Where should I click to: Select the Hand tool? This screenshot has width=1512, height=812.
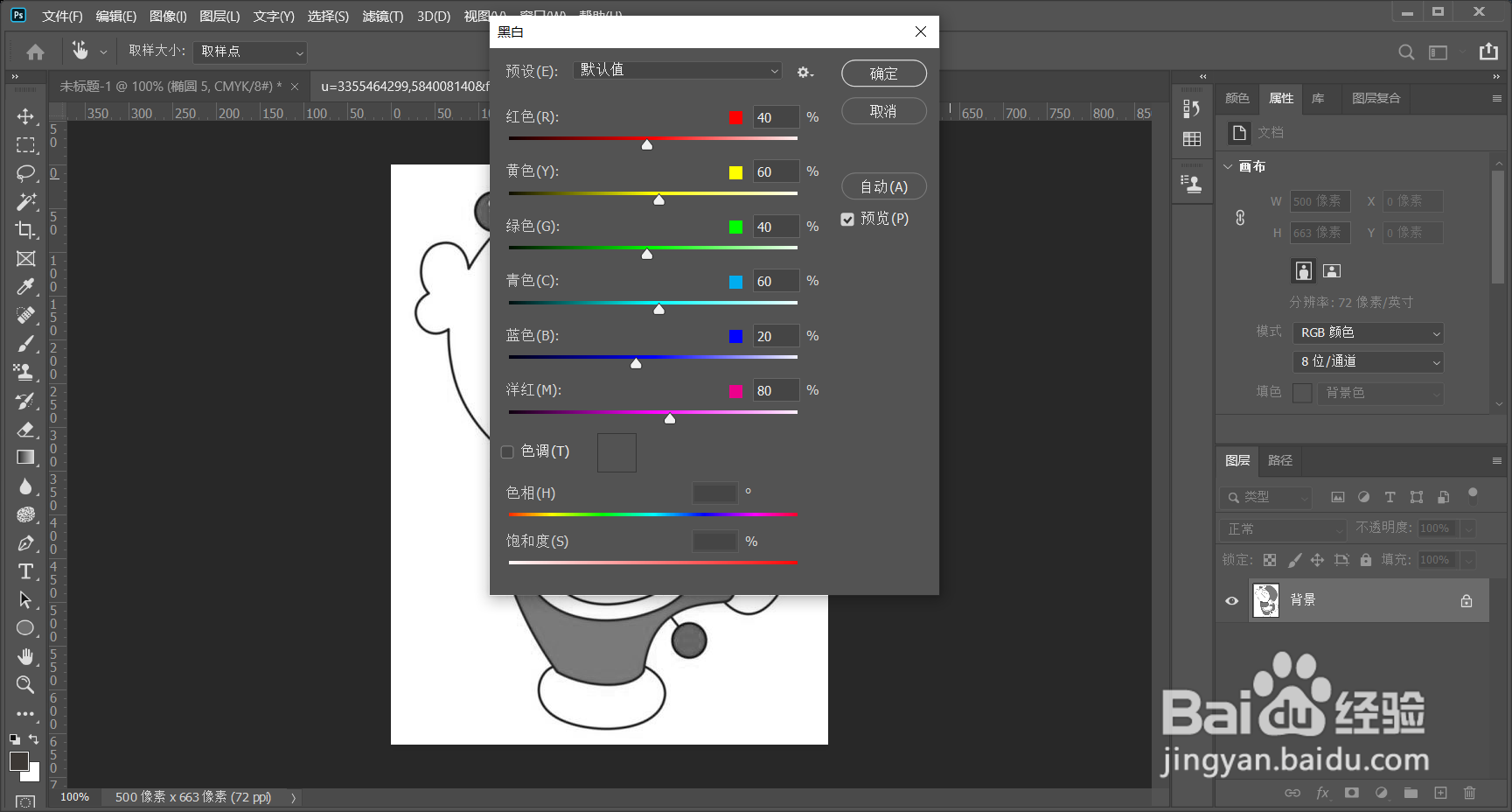click(25, 656)
